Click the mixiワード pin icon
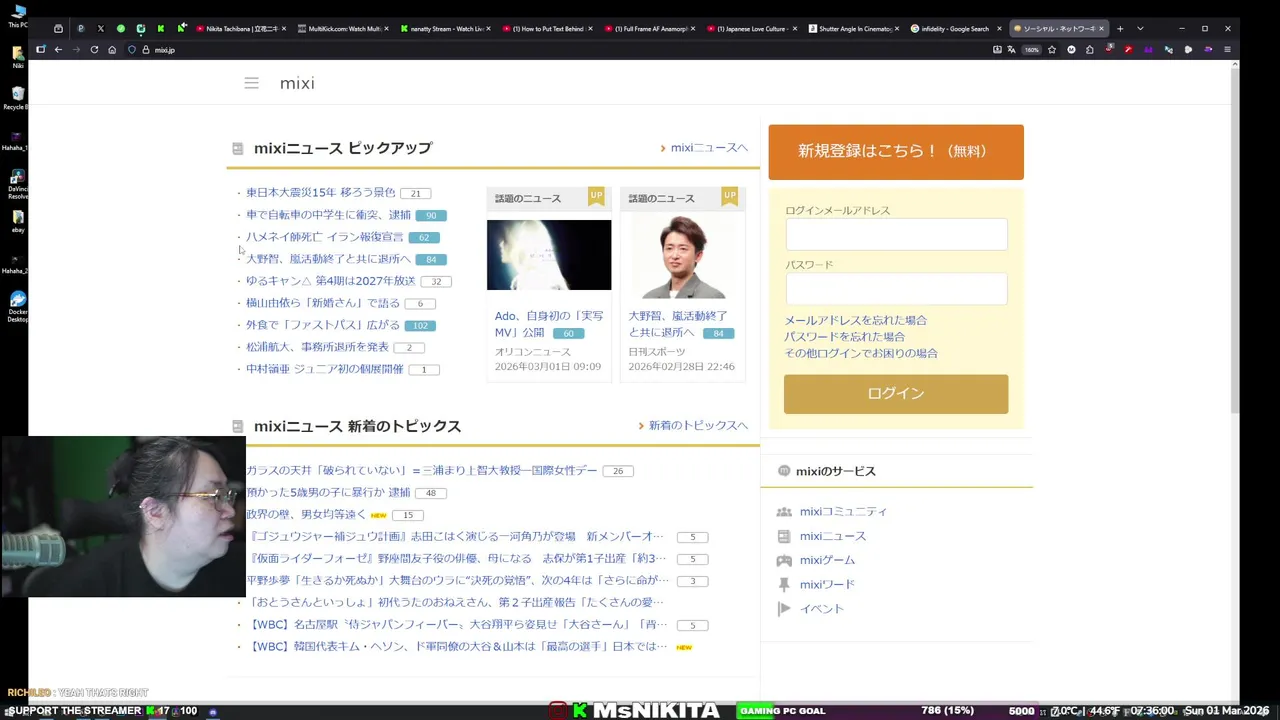1280x720 pixels. point(784,584)
